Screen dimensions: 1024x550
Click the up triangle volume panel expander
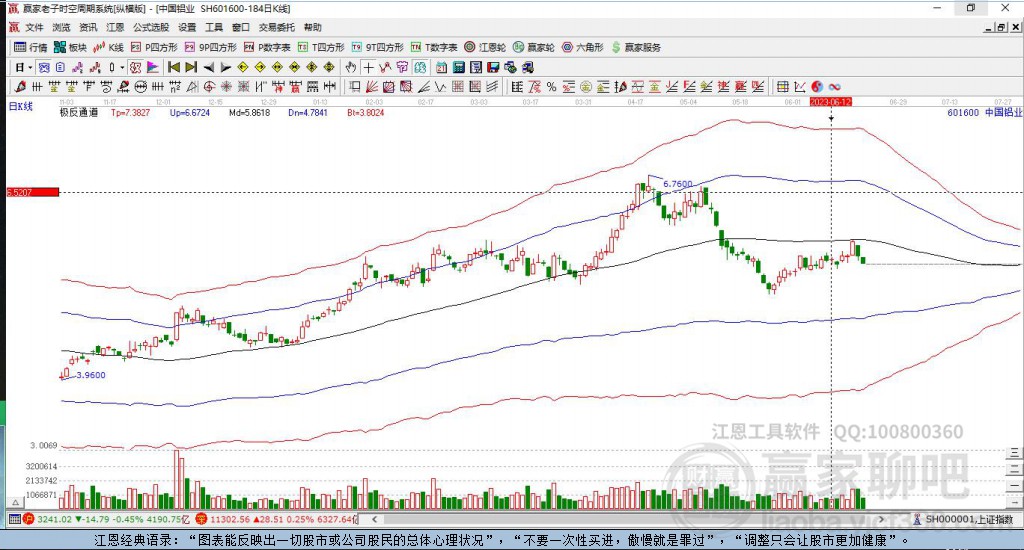click(16, 502)
